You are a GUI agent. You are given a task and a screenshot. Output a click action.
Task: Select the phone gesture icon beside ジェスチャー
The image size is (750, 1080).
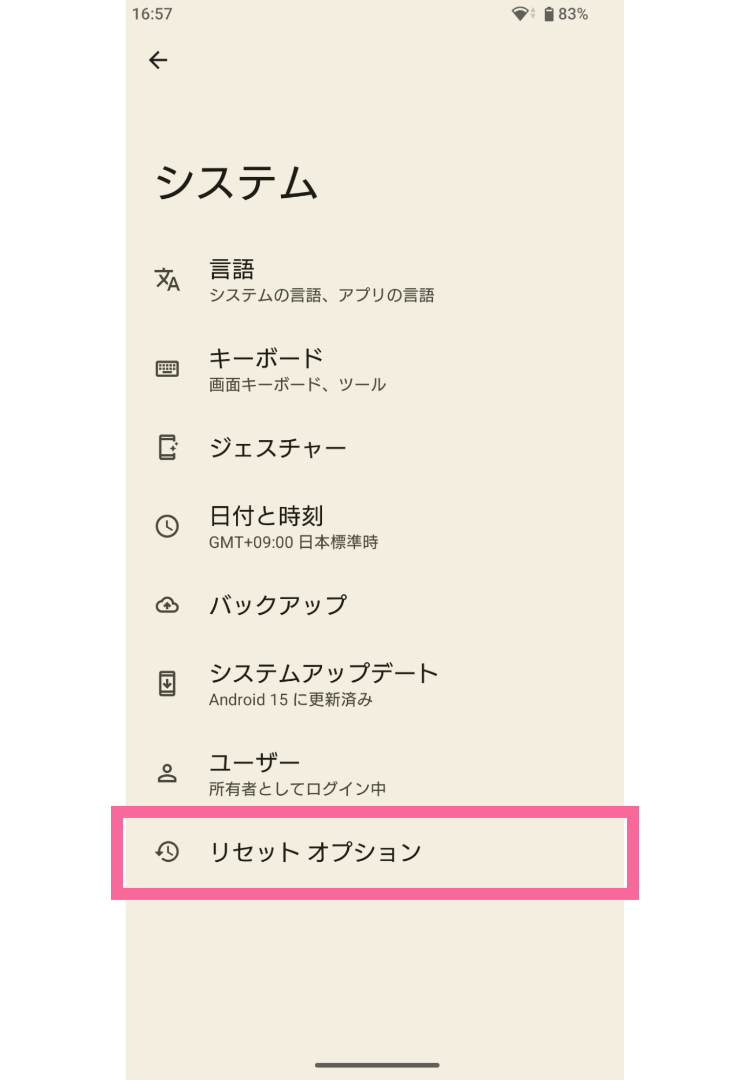coord(167,447)
